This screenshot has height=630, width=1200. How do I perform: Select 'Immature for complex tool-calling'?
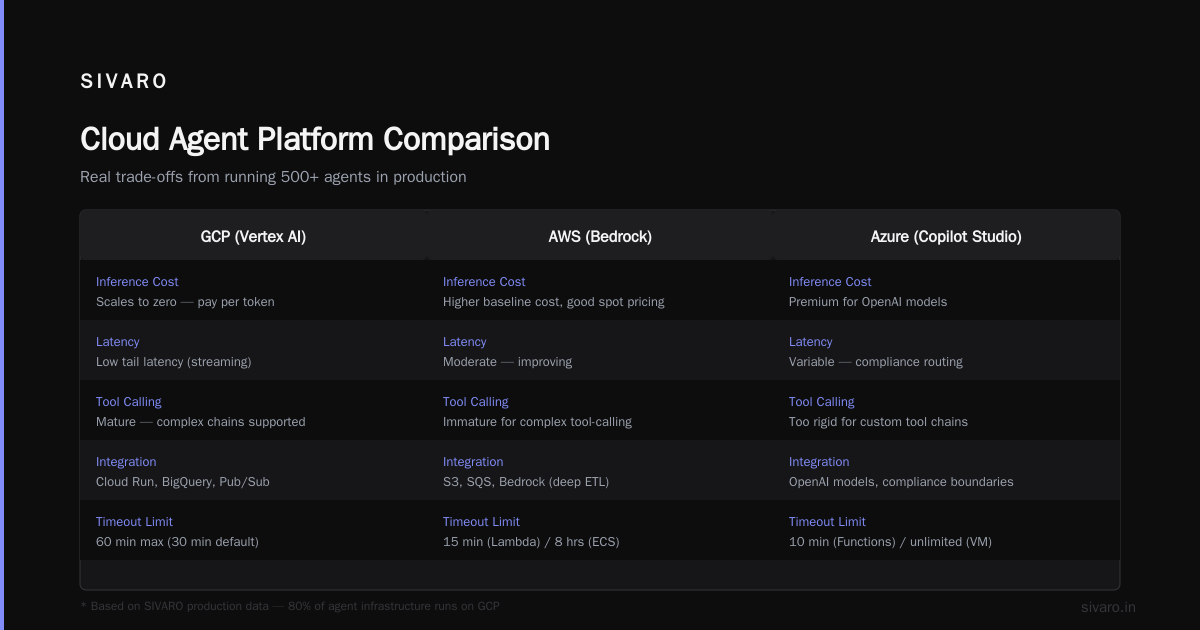pos(537,422)
